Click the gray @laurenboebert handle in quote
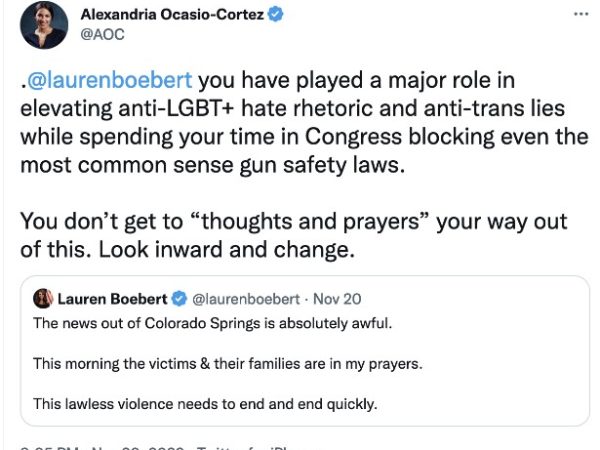 (x=246, y=299)
